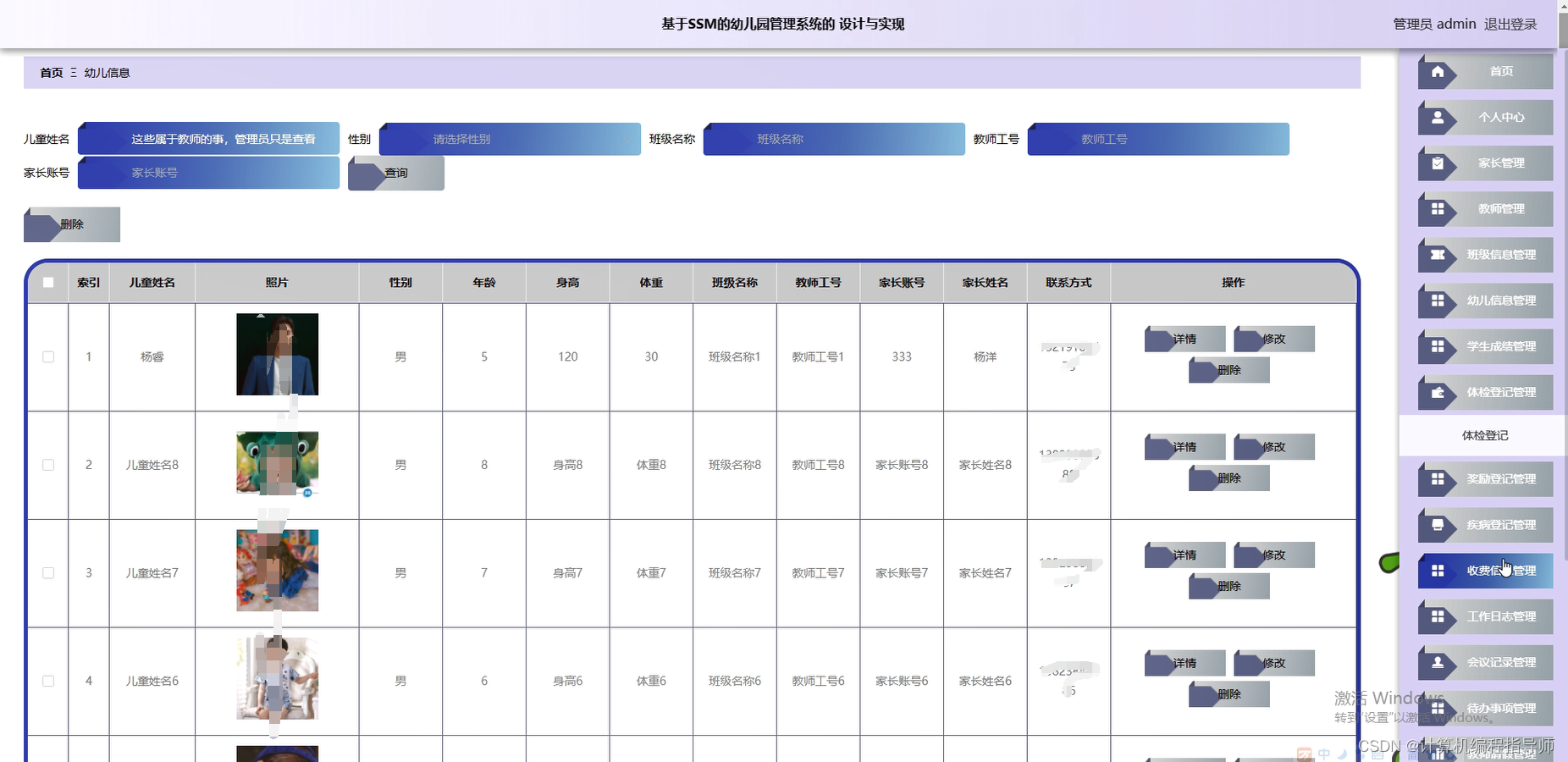Open the photo thumbnail for 儿童姓名6
Screen dimensions: 1568x762
pos(277,679)
